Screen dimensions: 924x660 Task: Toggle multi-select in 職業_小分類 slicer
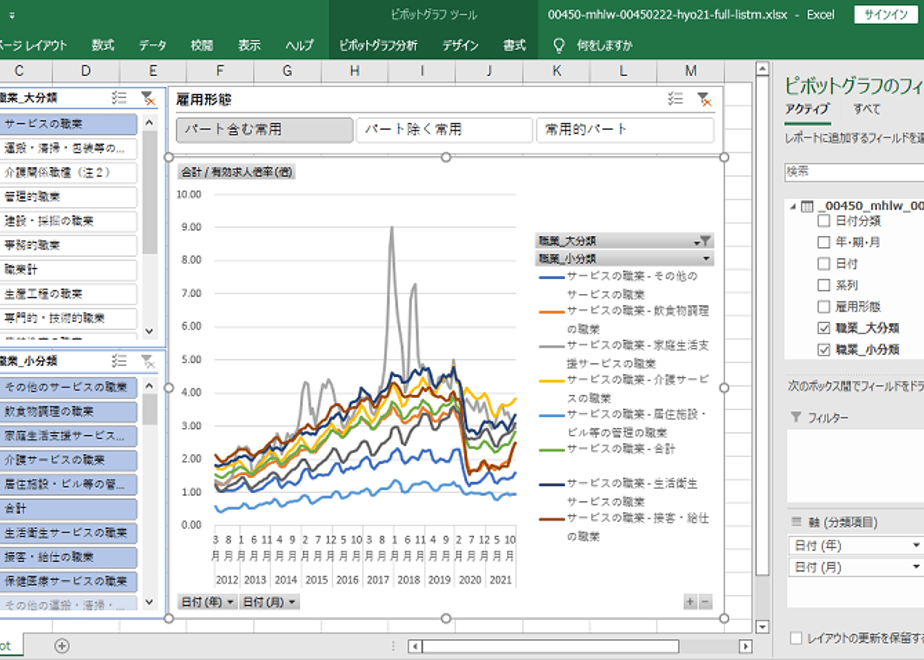119,361
